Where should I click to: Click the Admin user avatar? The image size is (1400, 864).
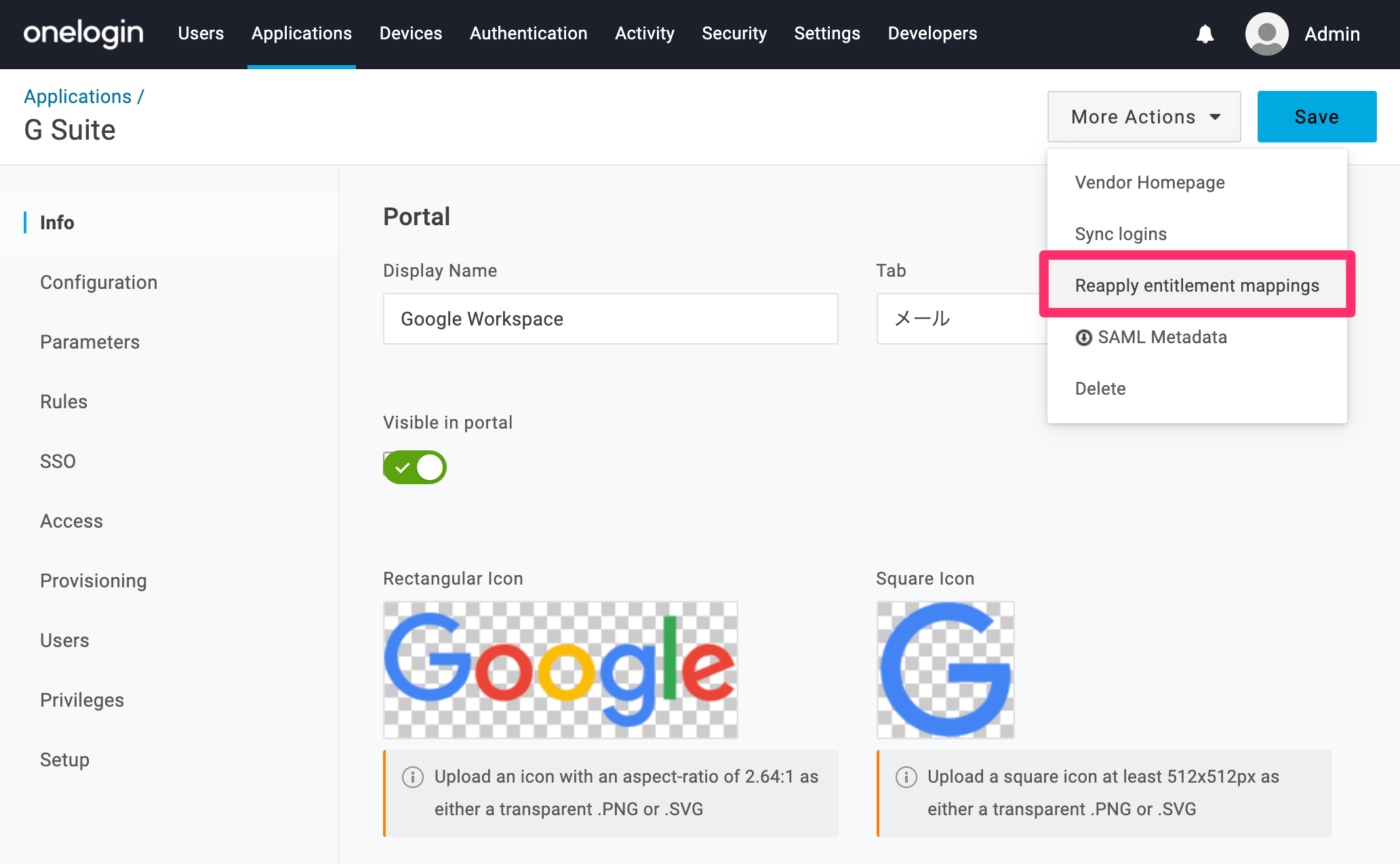tap(1266, 34)
